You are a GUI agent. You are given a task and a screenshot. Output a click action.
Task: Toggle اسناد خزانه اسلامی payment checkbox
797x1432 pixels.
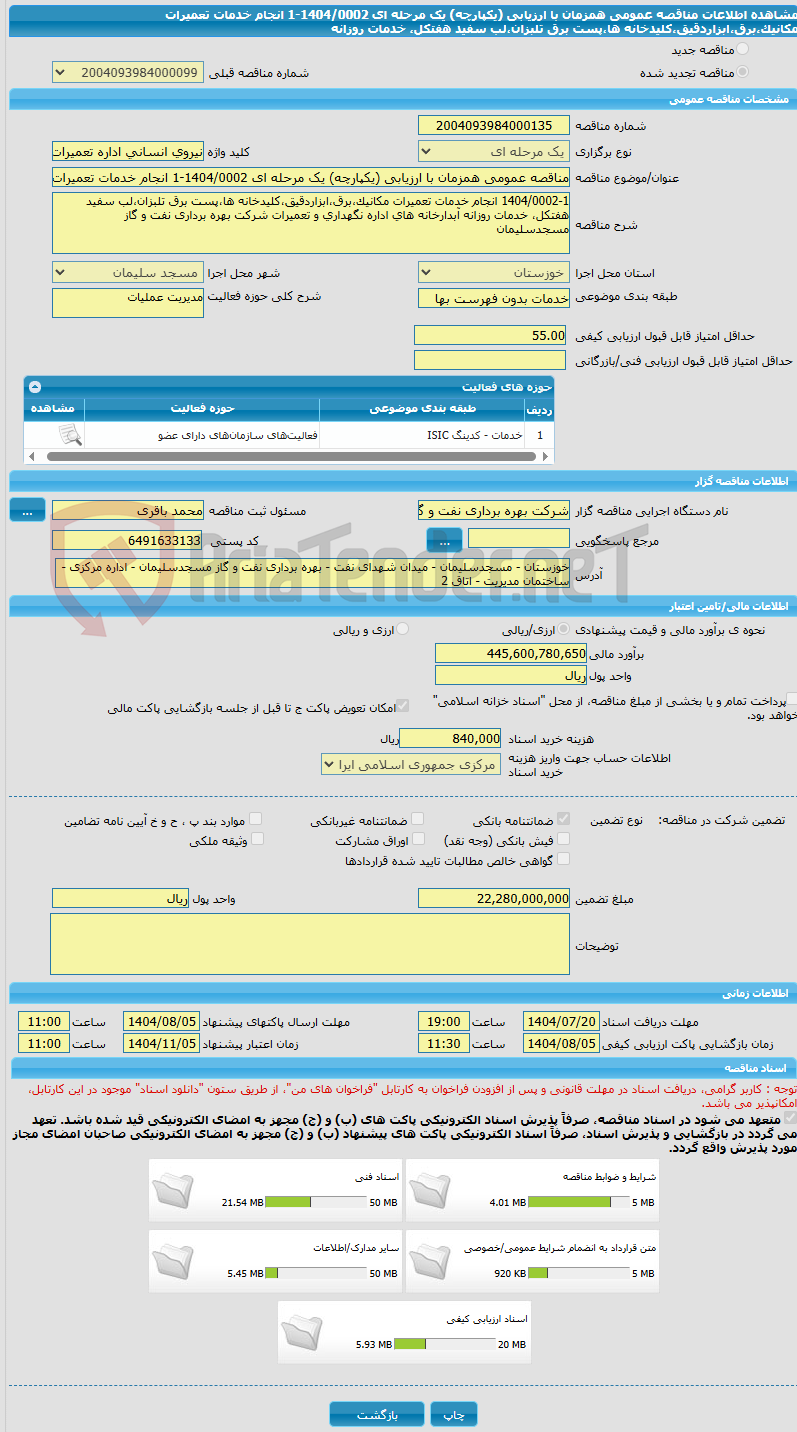(x=791, y=700)
